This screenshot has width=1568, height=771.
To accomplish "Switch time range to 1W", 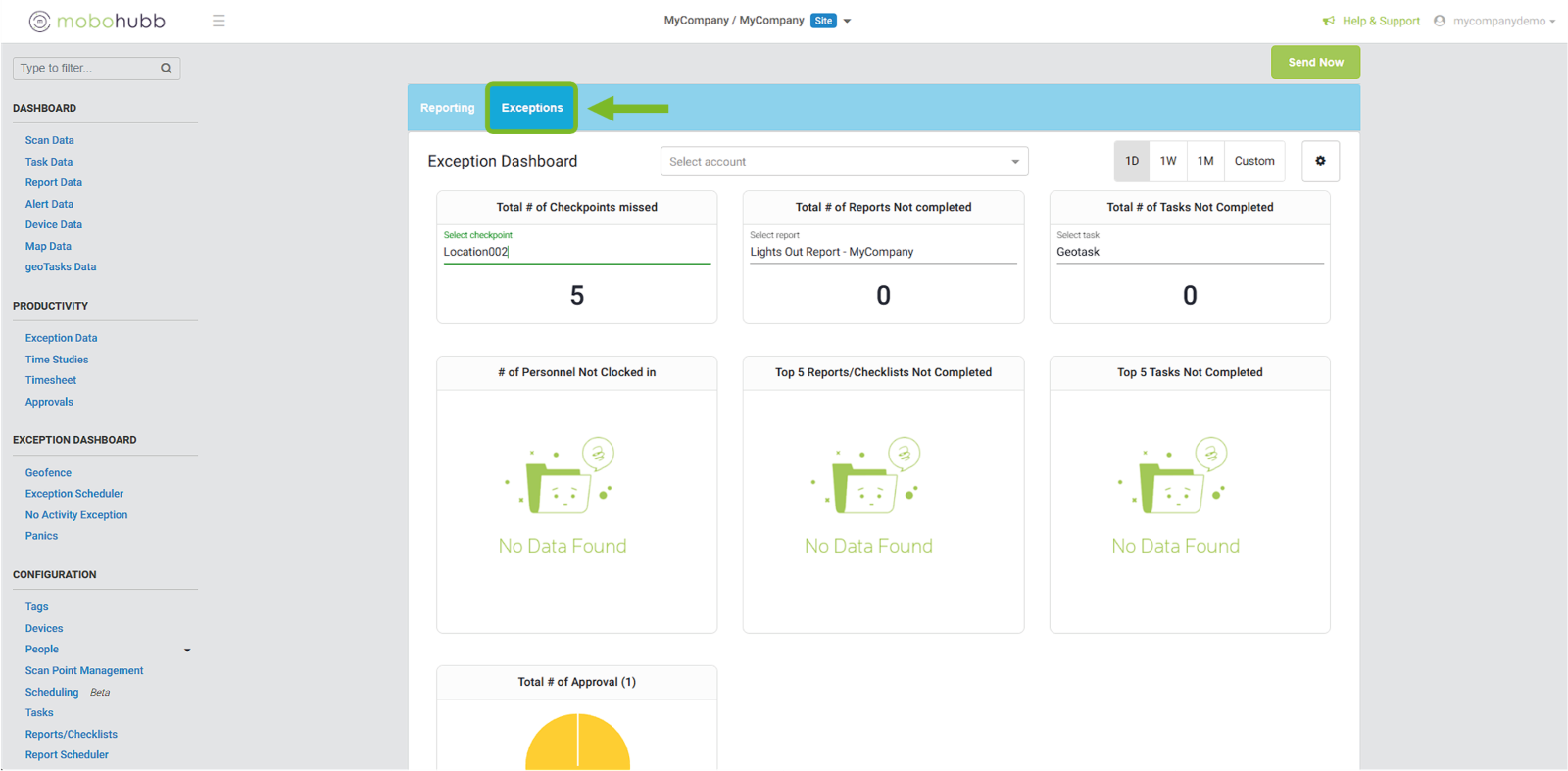I will (1168, 161).
